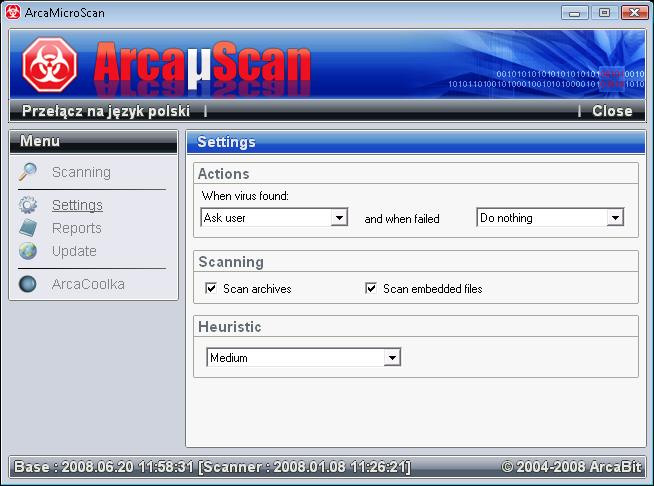
Task: Minimize the ArcaMicroScan window
Action: [574, 13]
